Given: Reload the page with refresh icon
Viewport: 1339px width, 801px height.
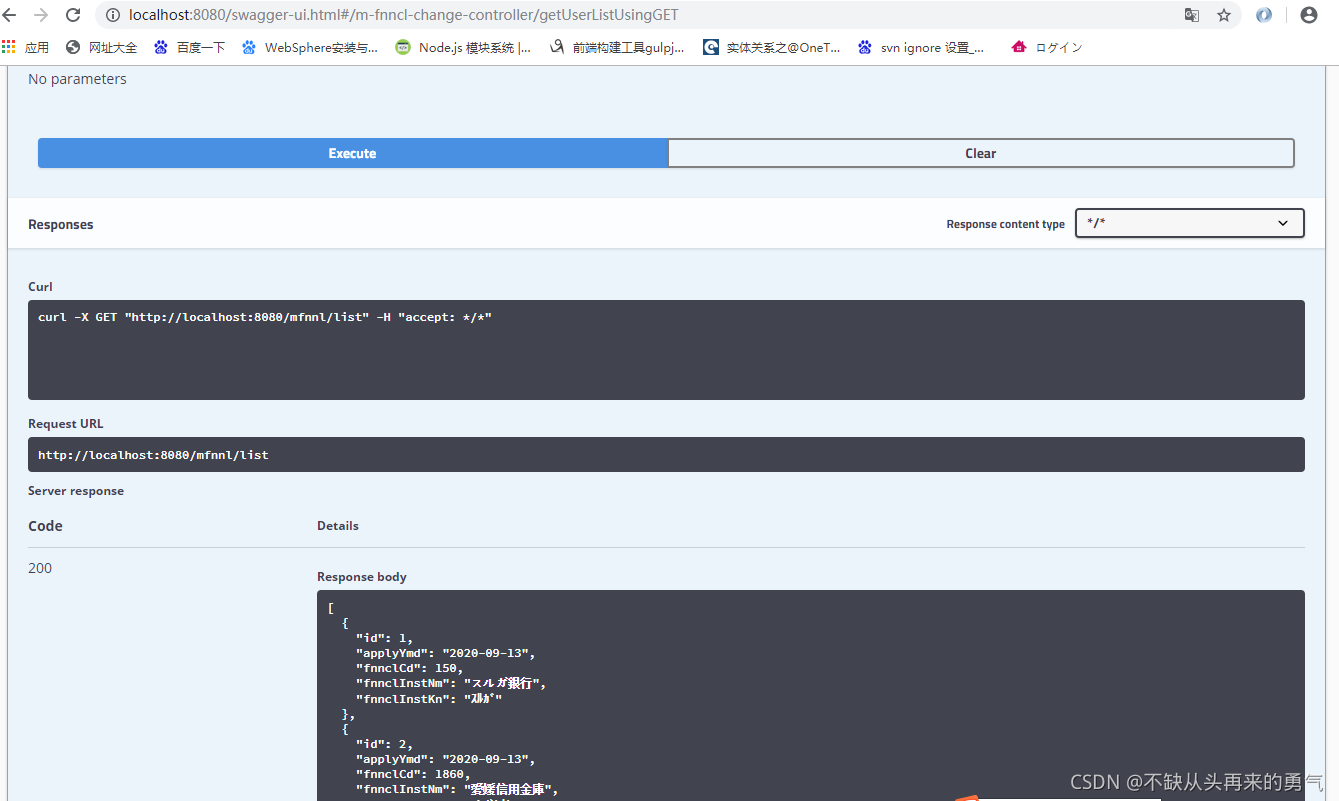Looking at the screenshot, I should coord(73,15).
